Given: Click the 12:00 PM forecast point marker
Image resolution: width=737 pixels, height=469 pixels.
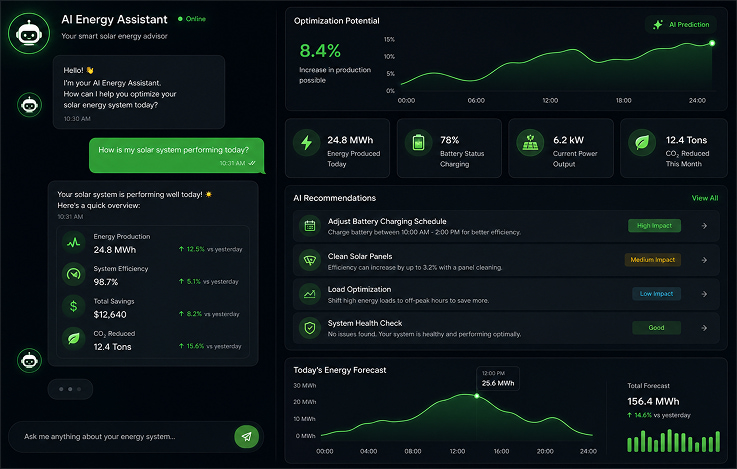Looking at the screenshot, I should [477, 396].
